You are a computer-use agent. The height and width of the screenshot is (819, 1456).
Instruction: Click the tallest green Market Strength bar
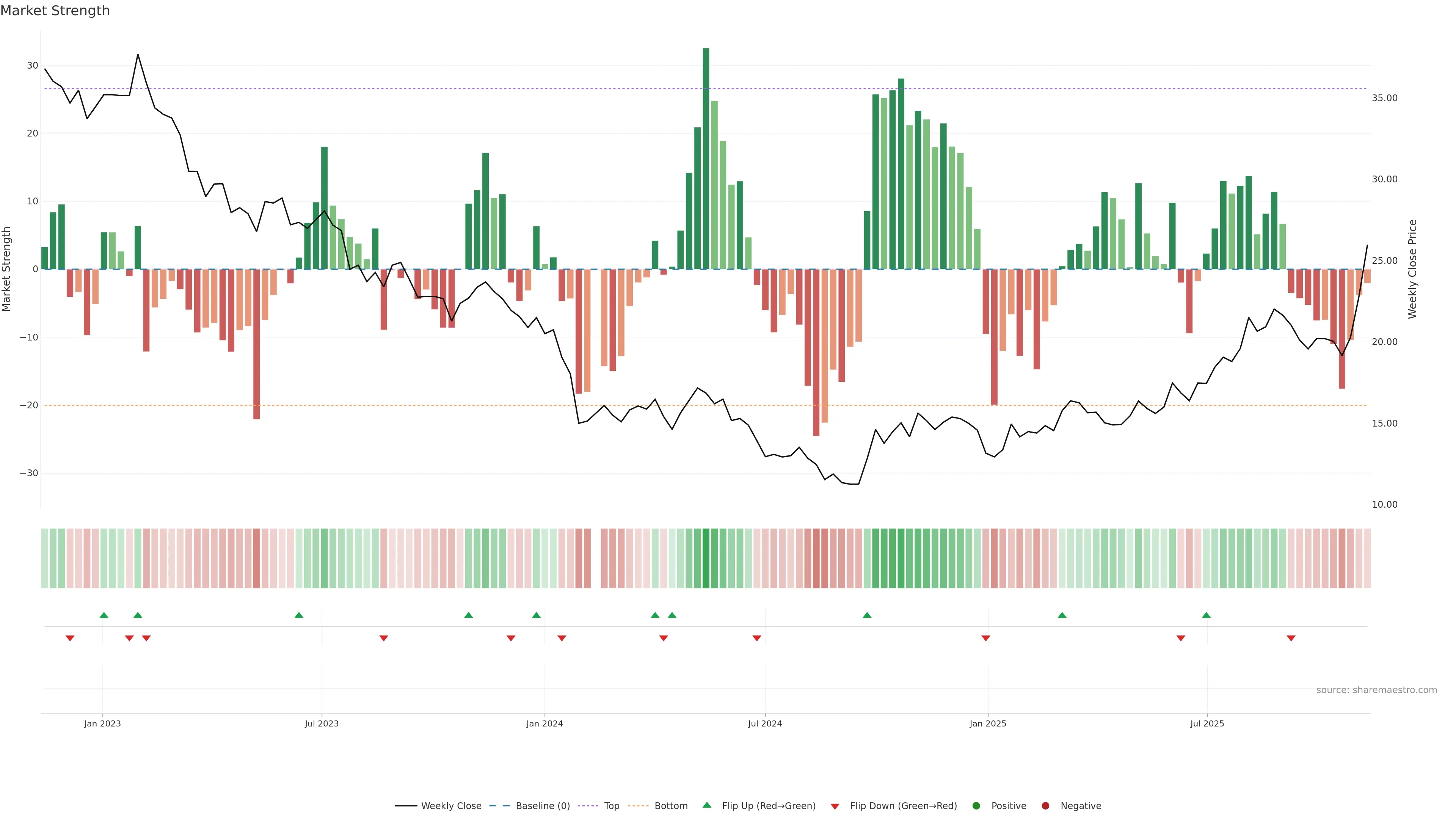[x=706, y=158]
